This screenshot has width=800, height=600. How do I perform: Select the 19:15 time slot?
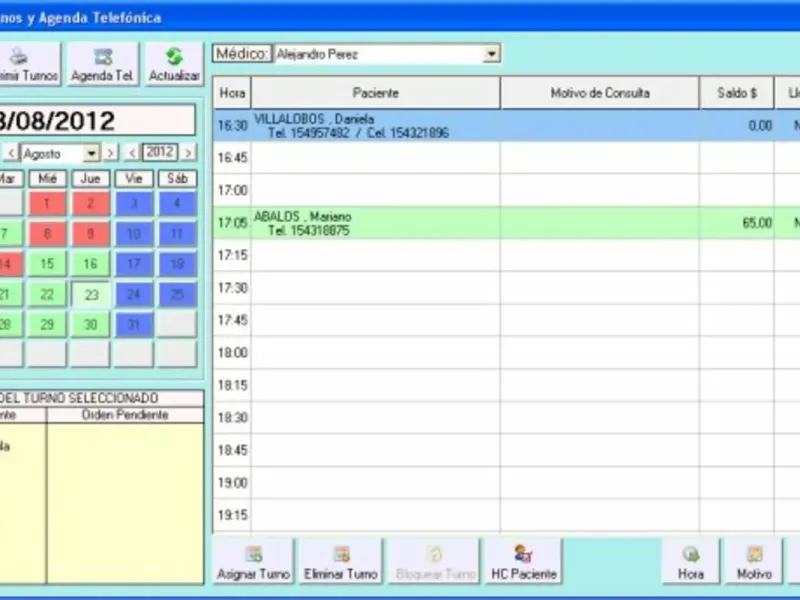(507, 515)
